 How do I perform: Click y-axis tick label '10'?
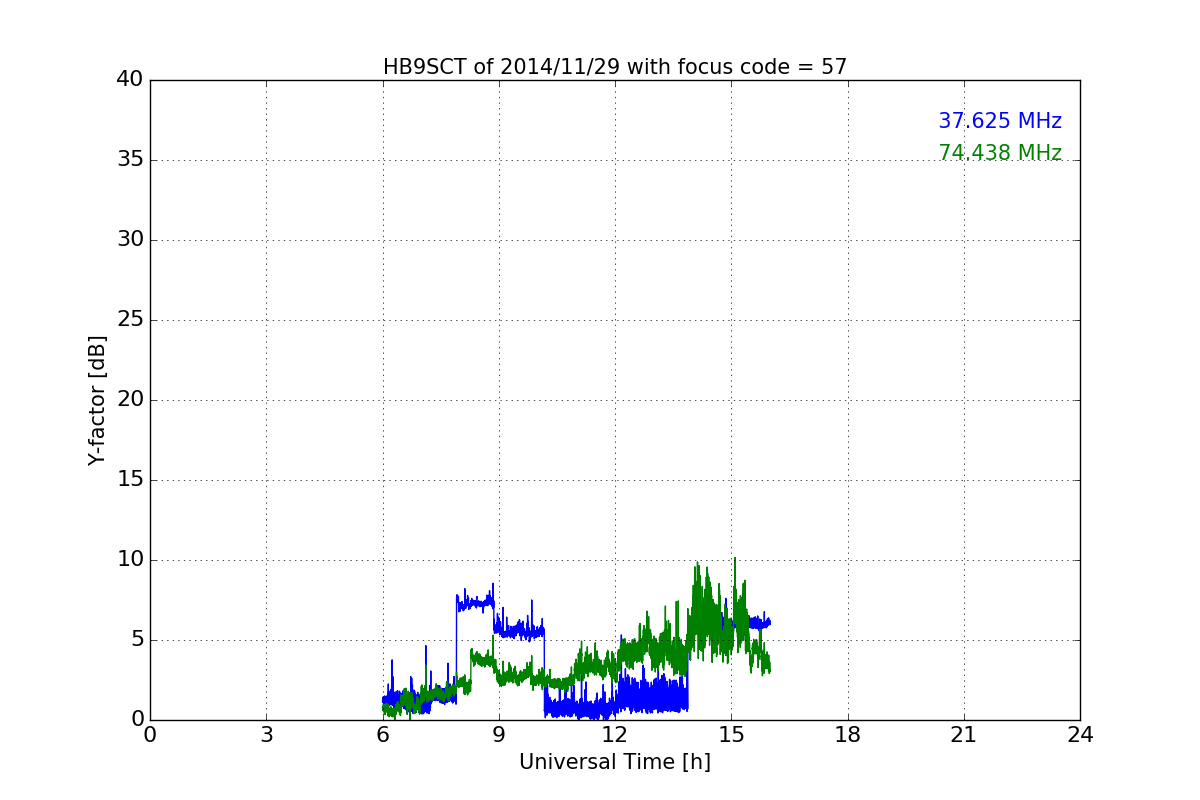[130, 560]
